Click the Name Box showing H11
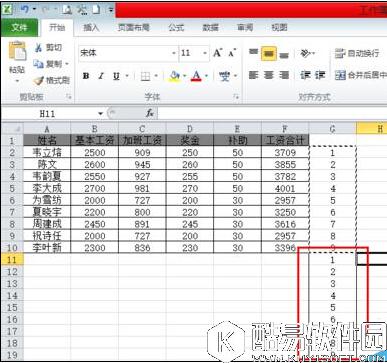387x363 pixels. pos(49,114)
